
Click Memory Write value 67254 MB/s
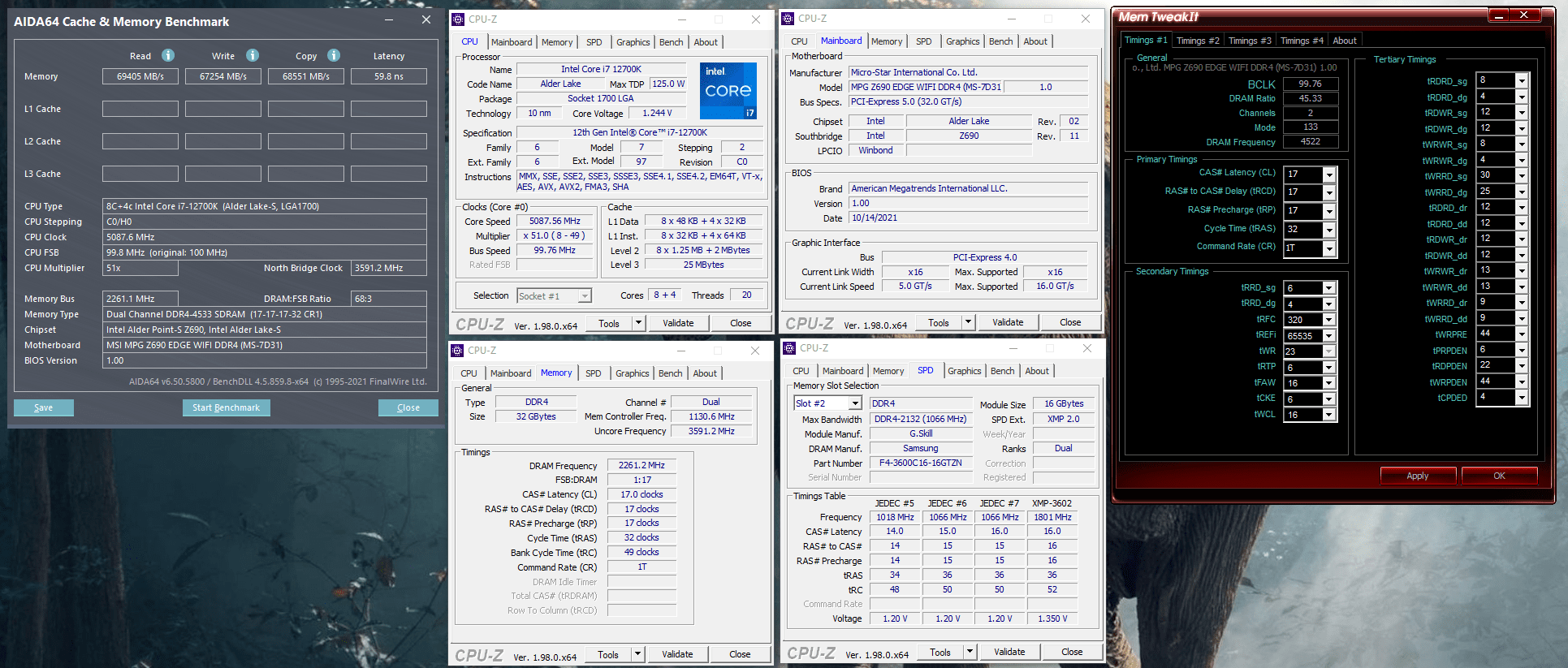click(223, 76)
